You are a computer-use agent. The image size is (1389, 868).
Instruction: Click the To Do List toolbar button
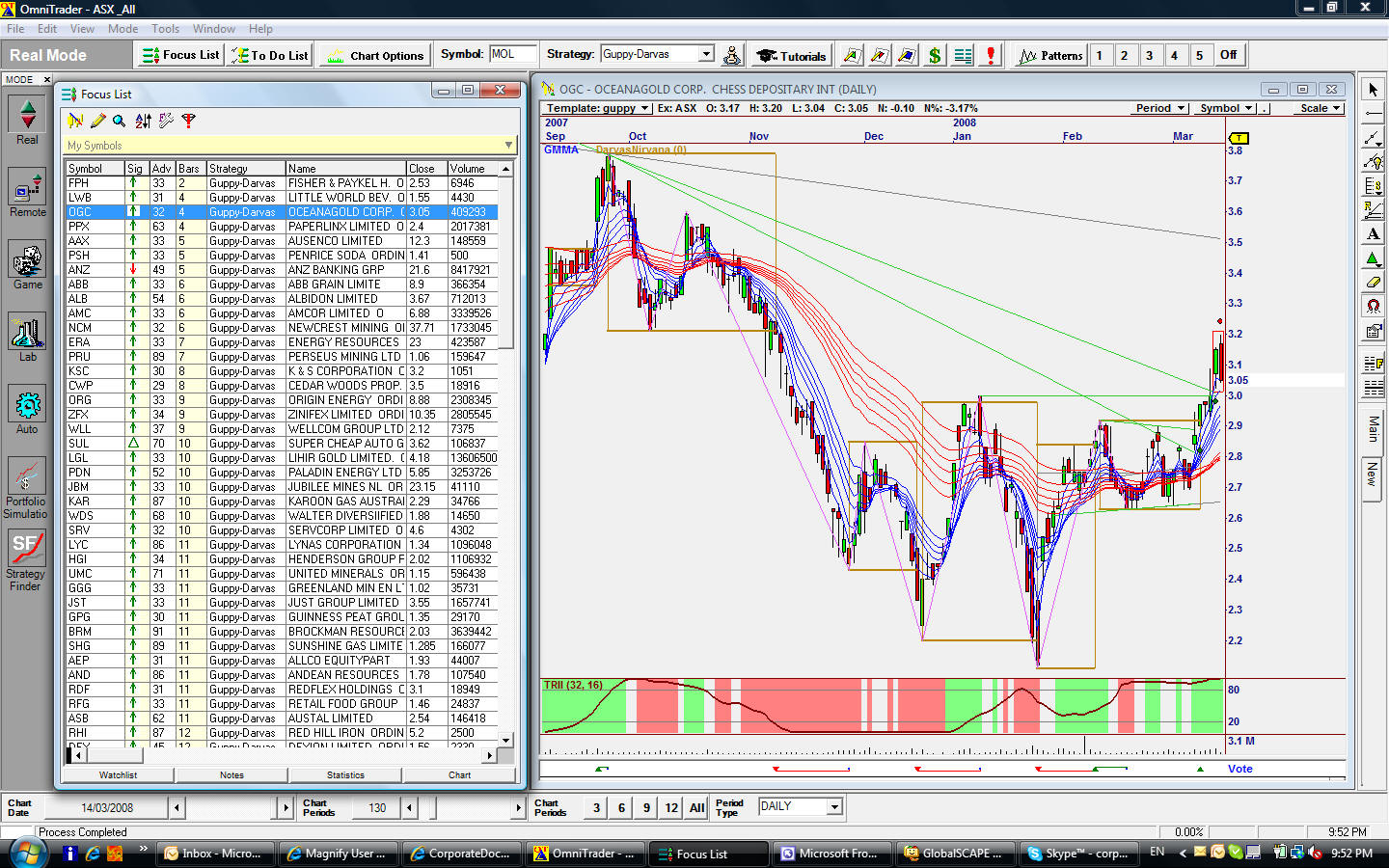click(269, 55)
